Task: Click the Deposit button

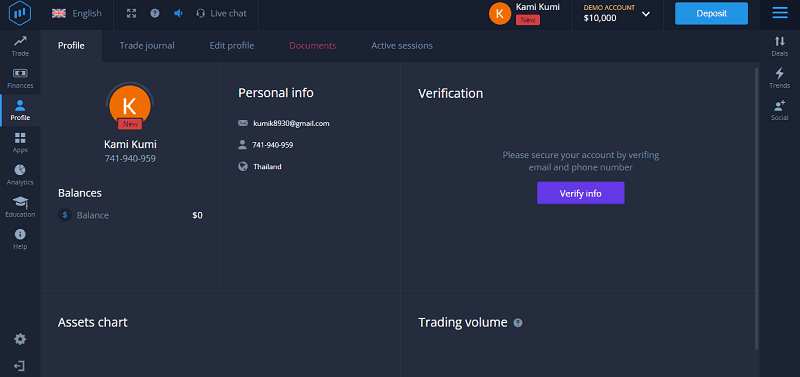Action: [x=711, y=14]
